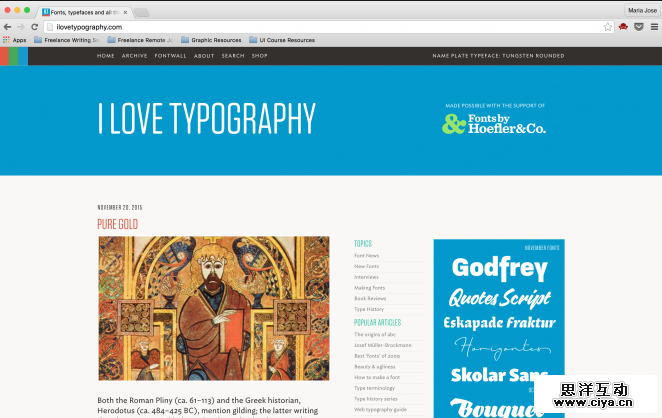Select the Fonts, typefaces and all tab
The image size is (662, 418).
[x=84, y=12]
